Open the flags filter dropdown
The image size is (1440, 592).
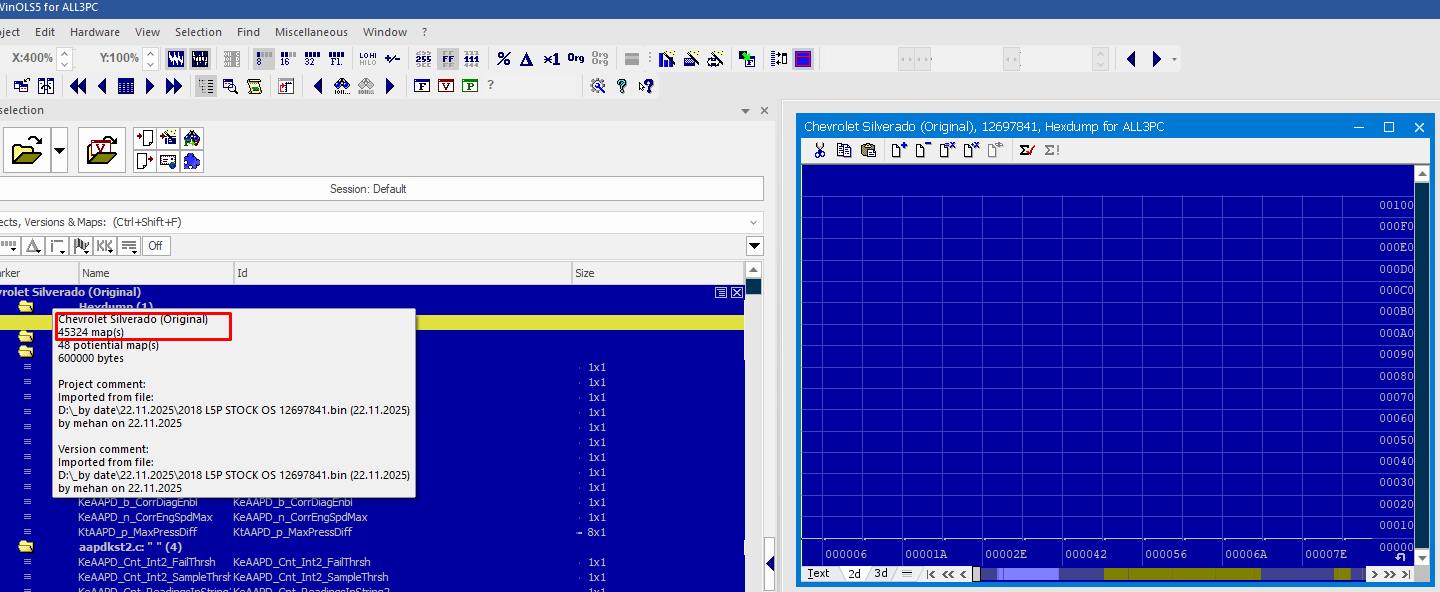[x=82, y=246]
